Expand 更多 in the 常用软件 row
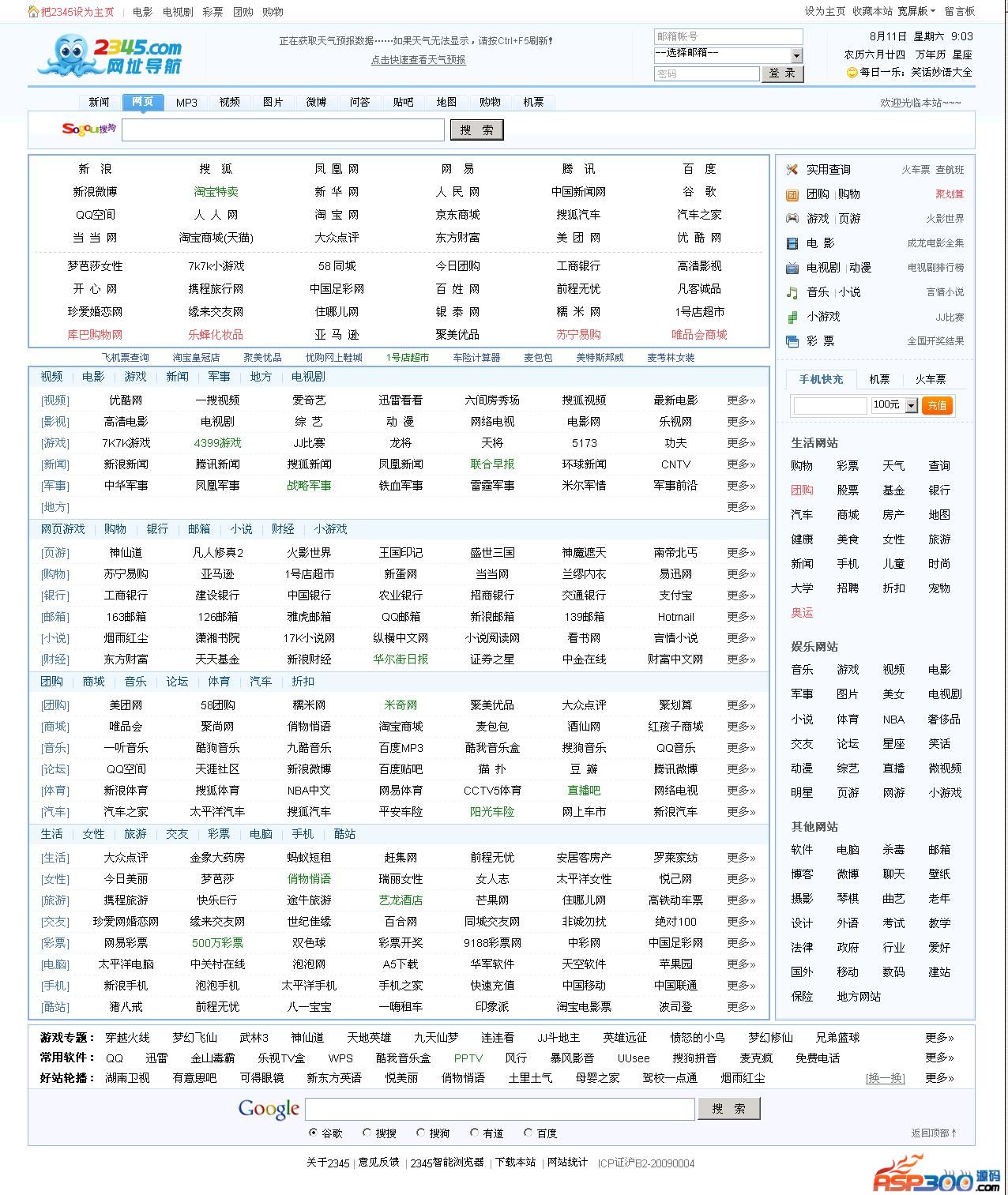Screen dimensions: 1008x1195 pos(939,1058)
